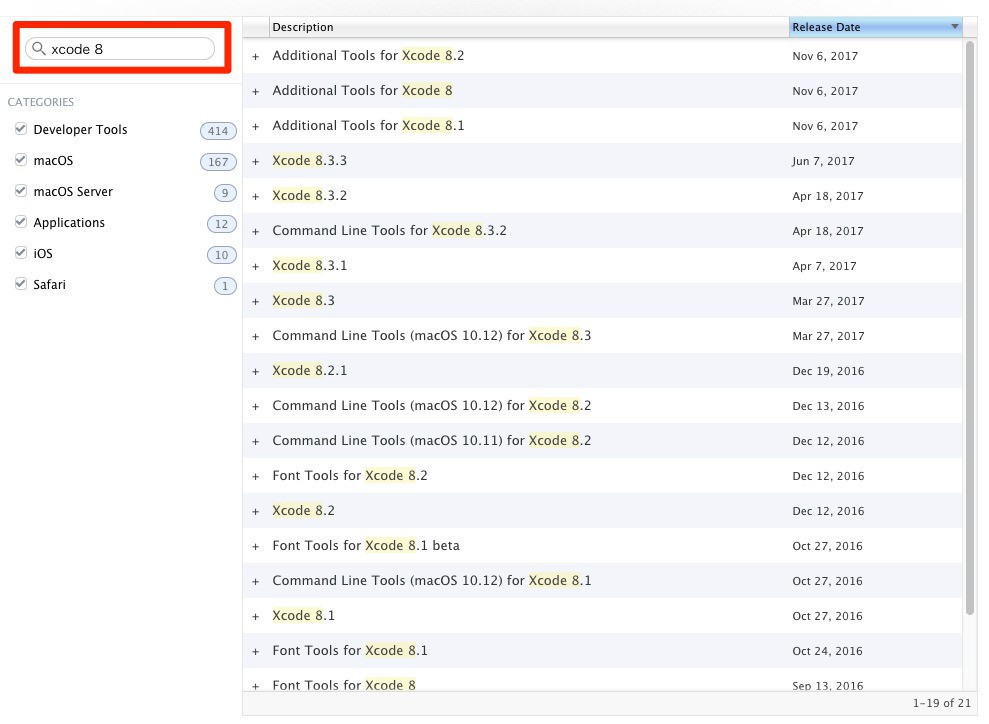Click the results list vertical scrollbar
989x724 pixels.
[x=970, y=328]
